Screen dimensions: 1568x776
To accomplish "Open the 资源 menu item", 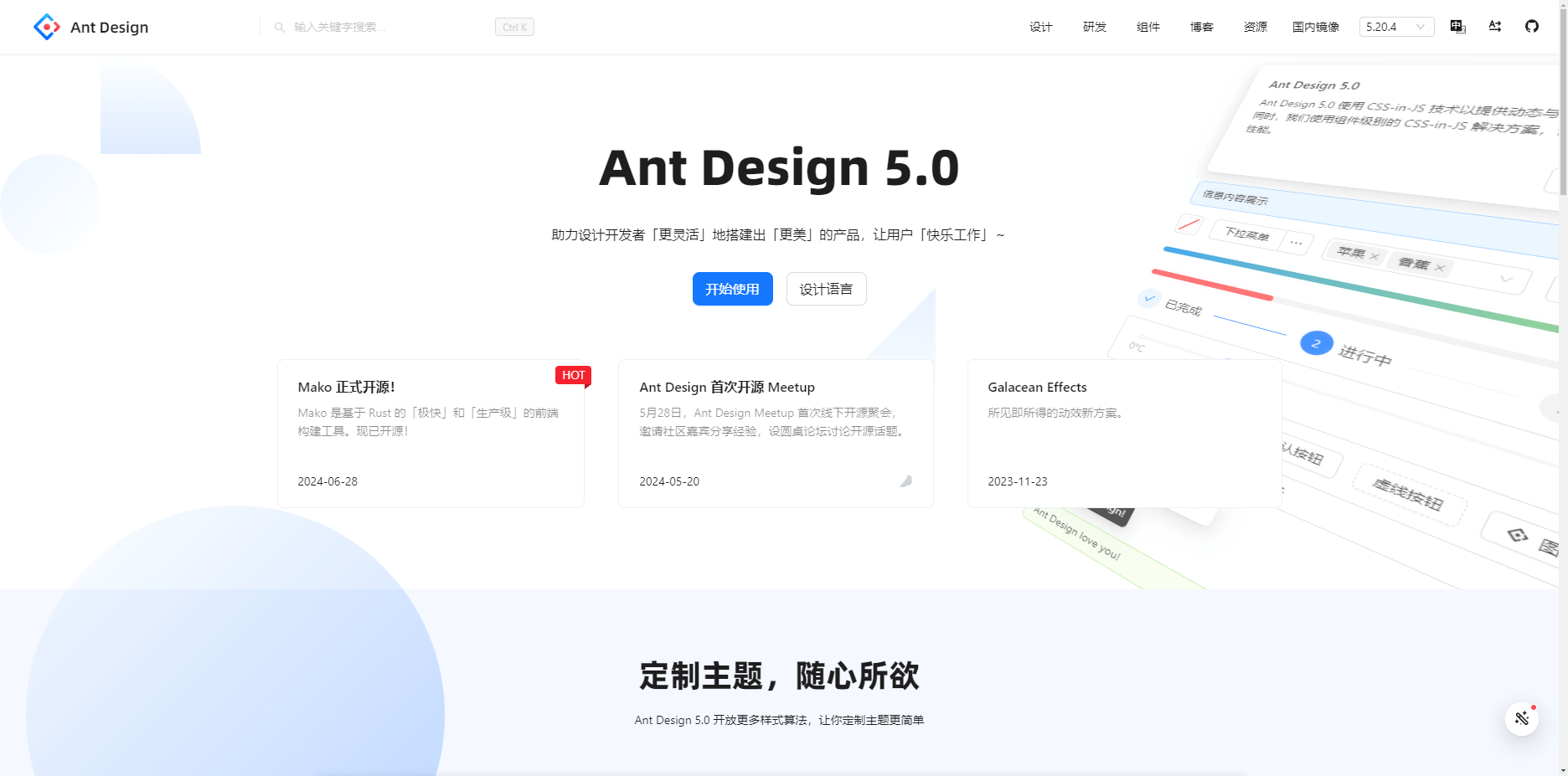I will tap(1256, 27).
